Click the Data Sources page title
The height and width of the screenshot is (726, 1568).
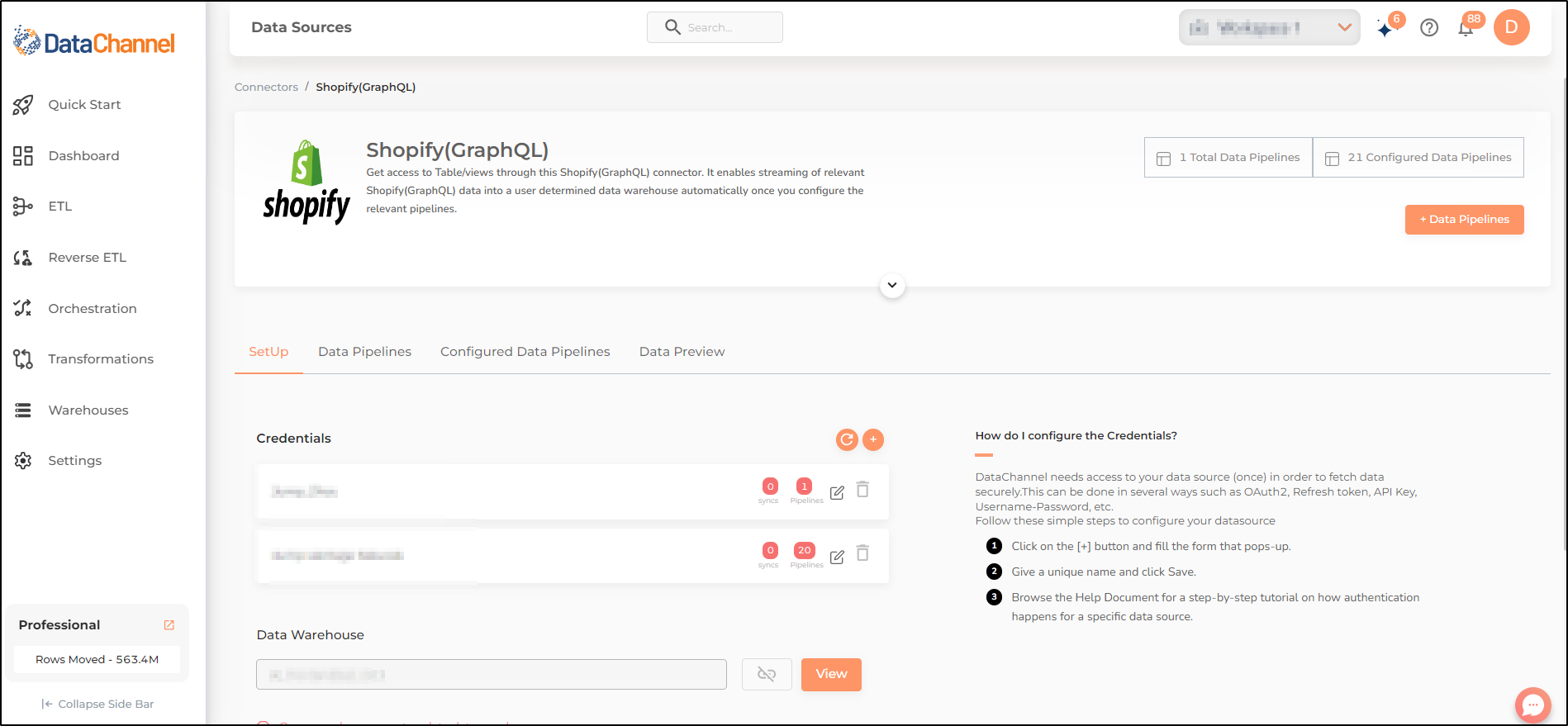point(302,27)
